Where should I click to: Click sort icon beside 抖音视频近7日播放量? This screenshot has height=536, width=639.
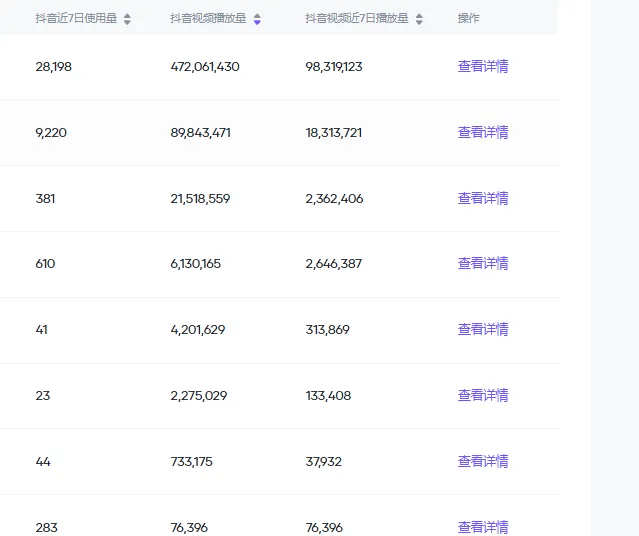[419, 19]
